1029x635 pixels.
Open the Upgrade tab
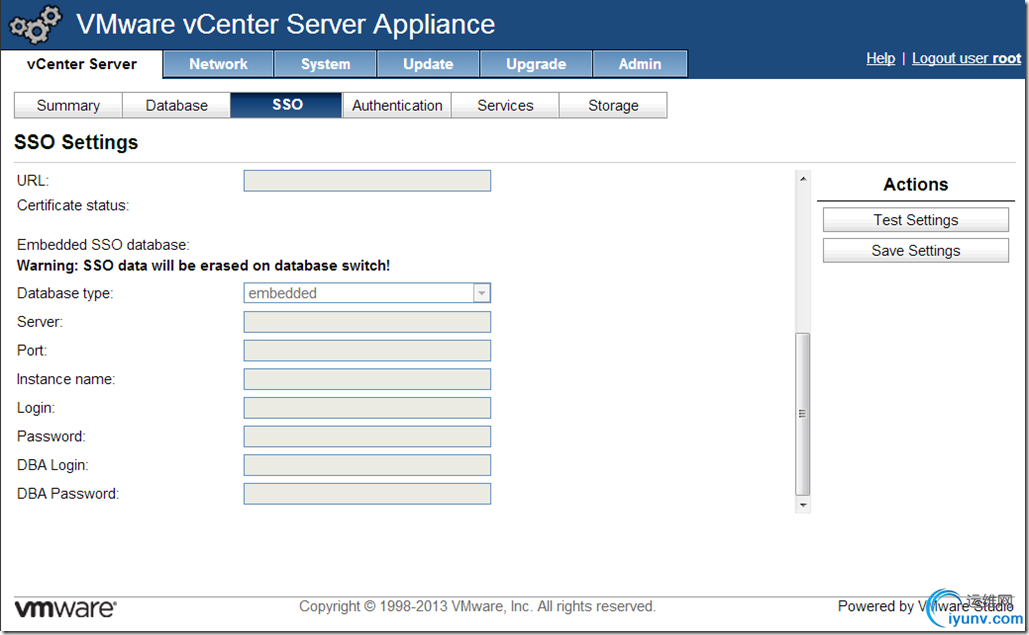536,64
